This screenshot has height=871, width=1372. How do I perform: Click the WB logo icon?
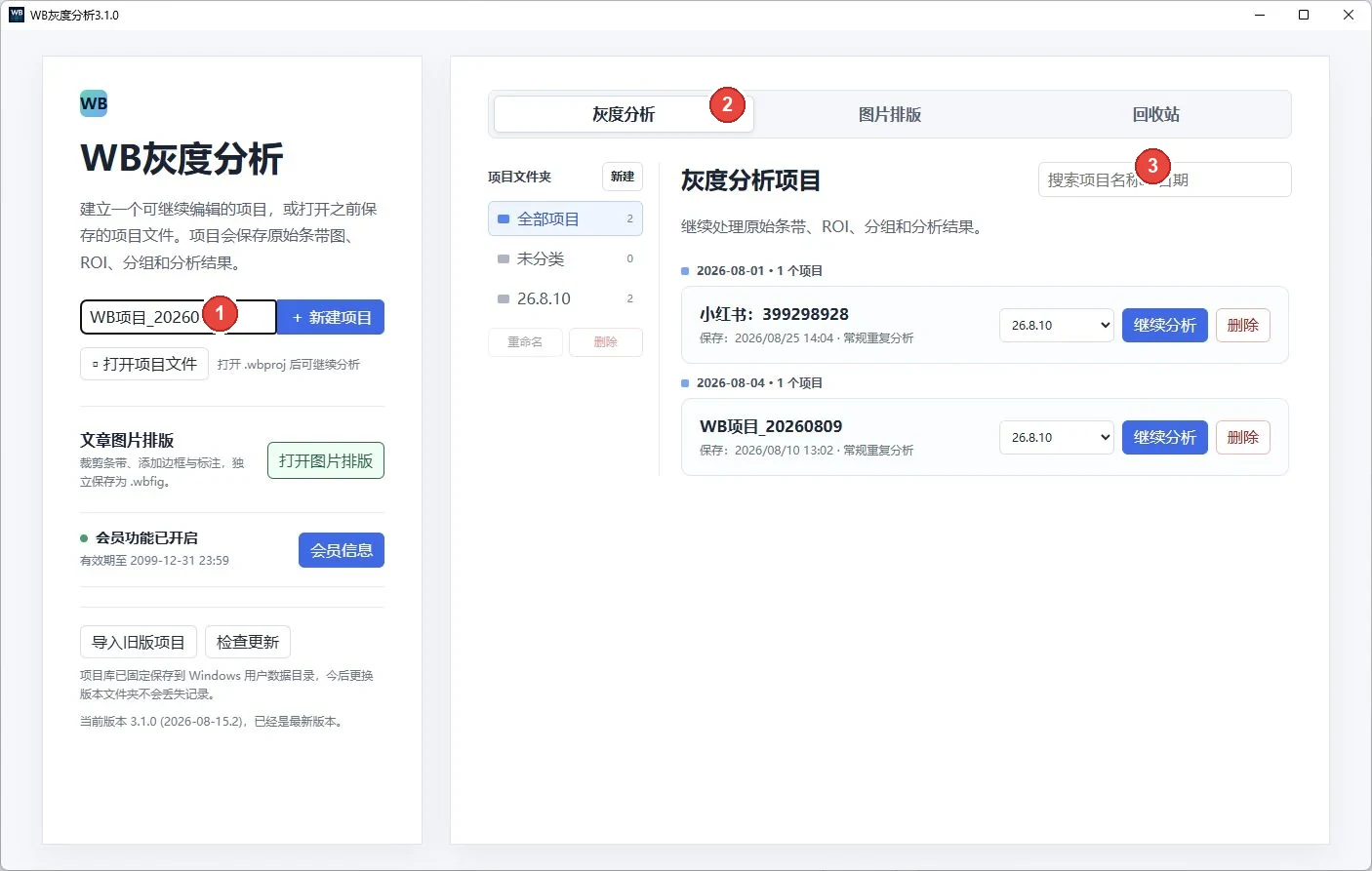tap(94, 103)
